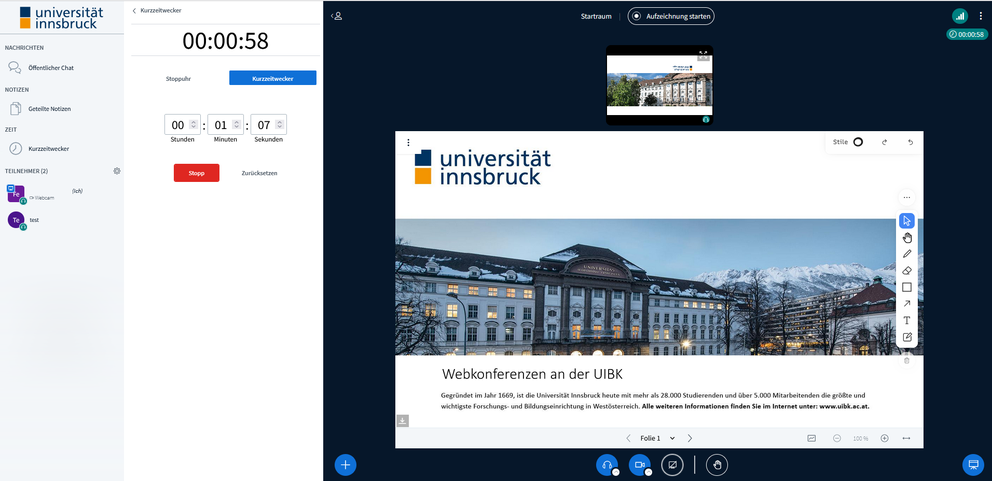
Task: Select the arrow tool
Action: point(907,304)
